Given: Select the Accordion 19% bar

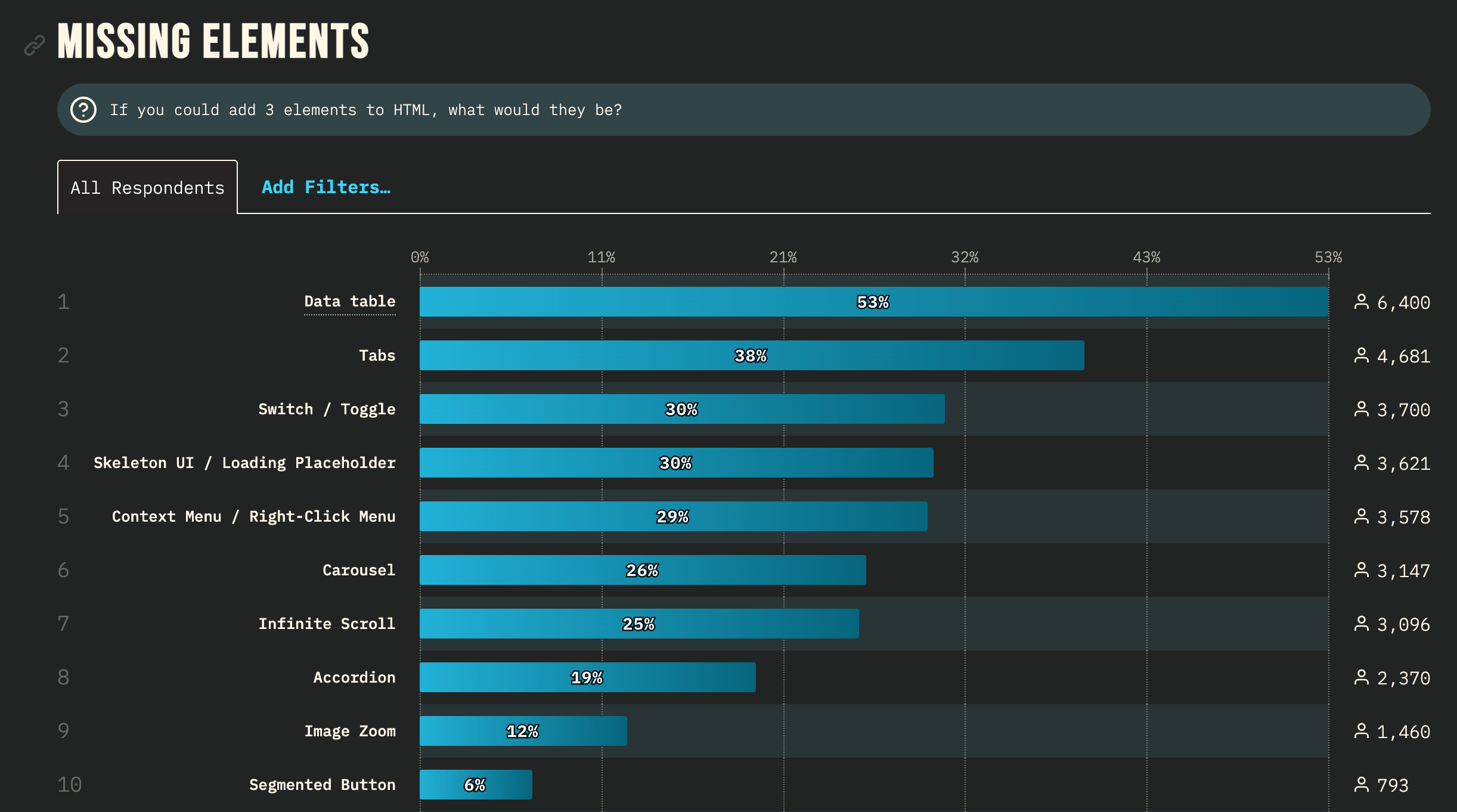Looking at the screenshot, I should tap(587, 677).
